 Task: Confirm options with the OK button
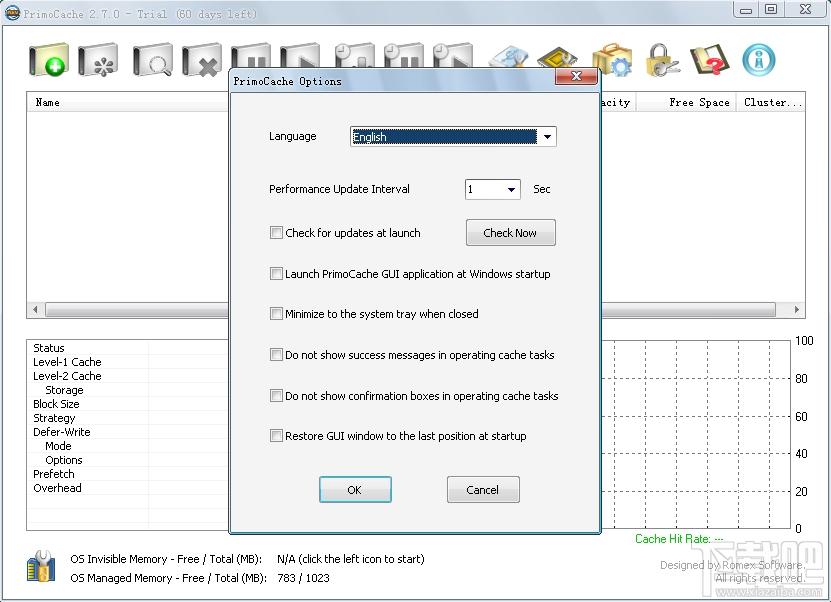(x=355, y=490)
